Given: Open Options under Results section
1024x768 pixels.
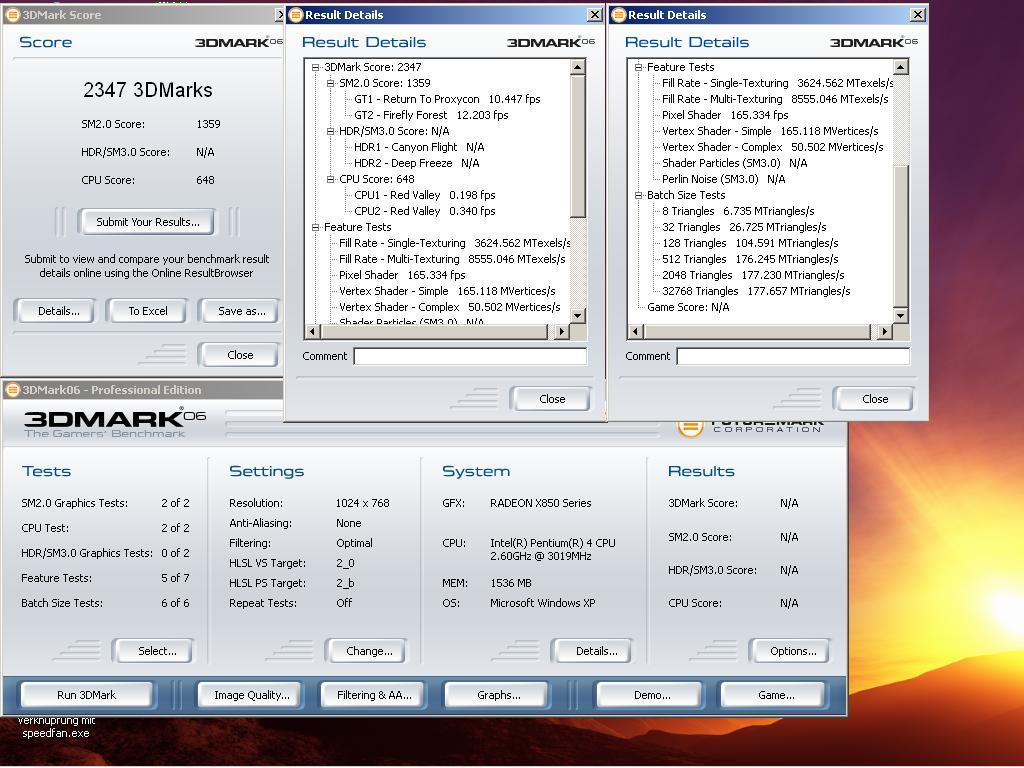Looking at the screenshot, I should pos(792,651).
